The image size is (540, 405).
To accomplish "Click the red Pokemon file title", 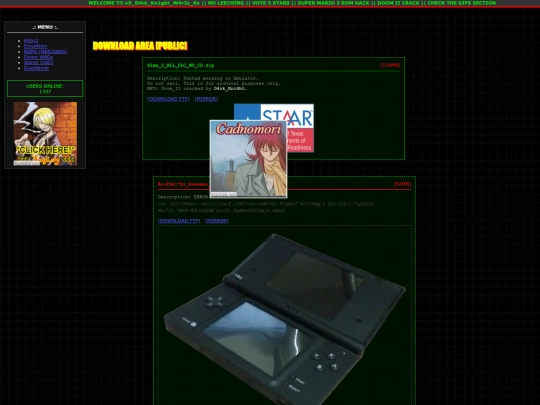I will pos(183,184).
